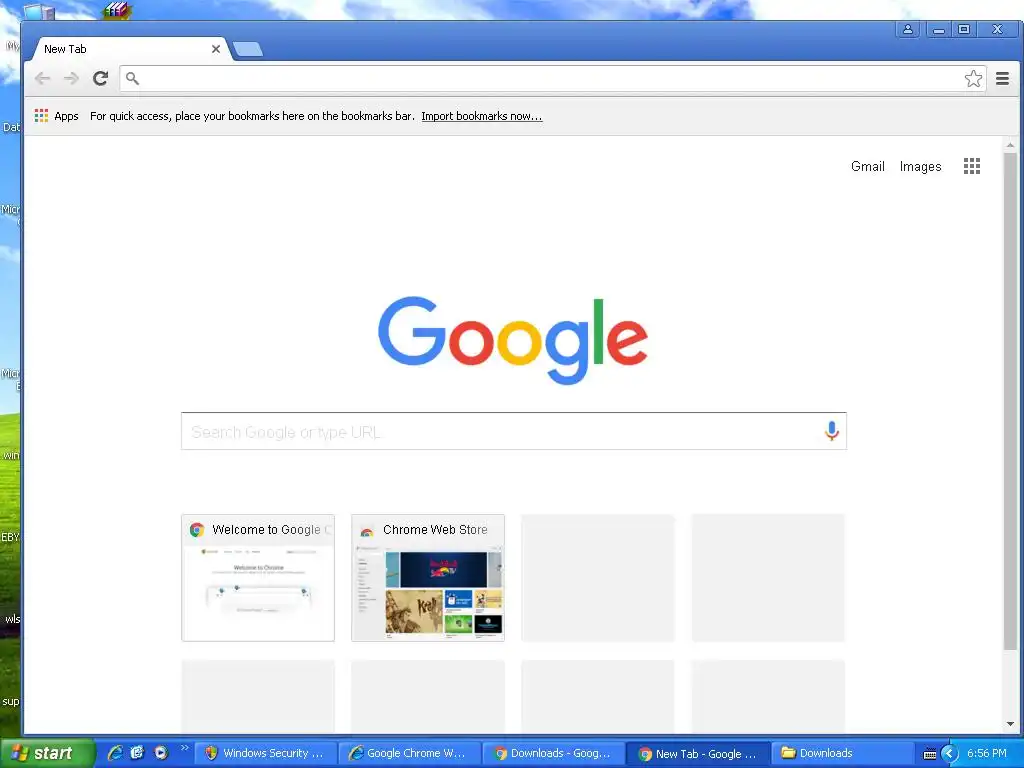The width and height of the screenshot is (1024, 768).
Task: Click the keyboard icon in system tray
Action: click(x=930, y=754)
